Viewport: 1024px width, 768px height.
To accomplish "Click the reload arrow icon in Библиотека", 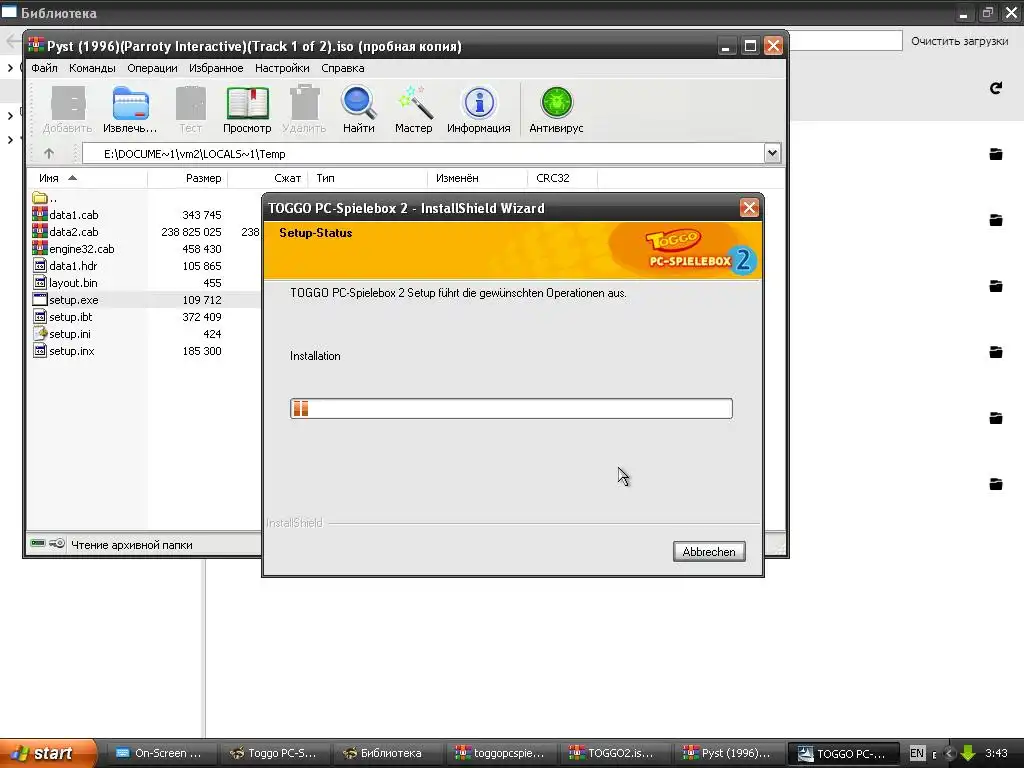I will click(996, 88).
